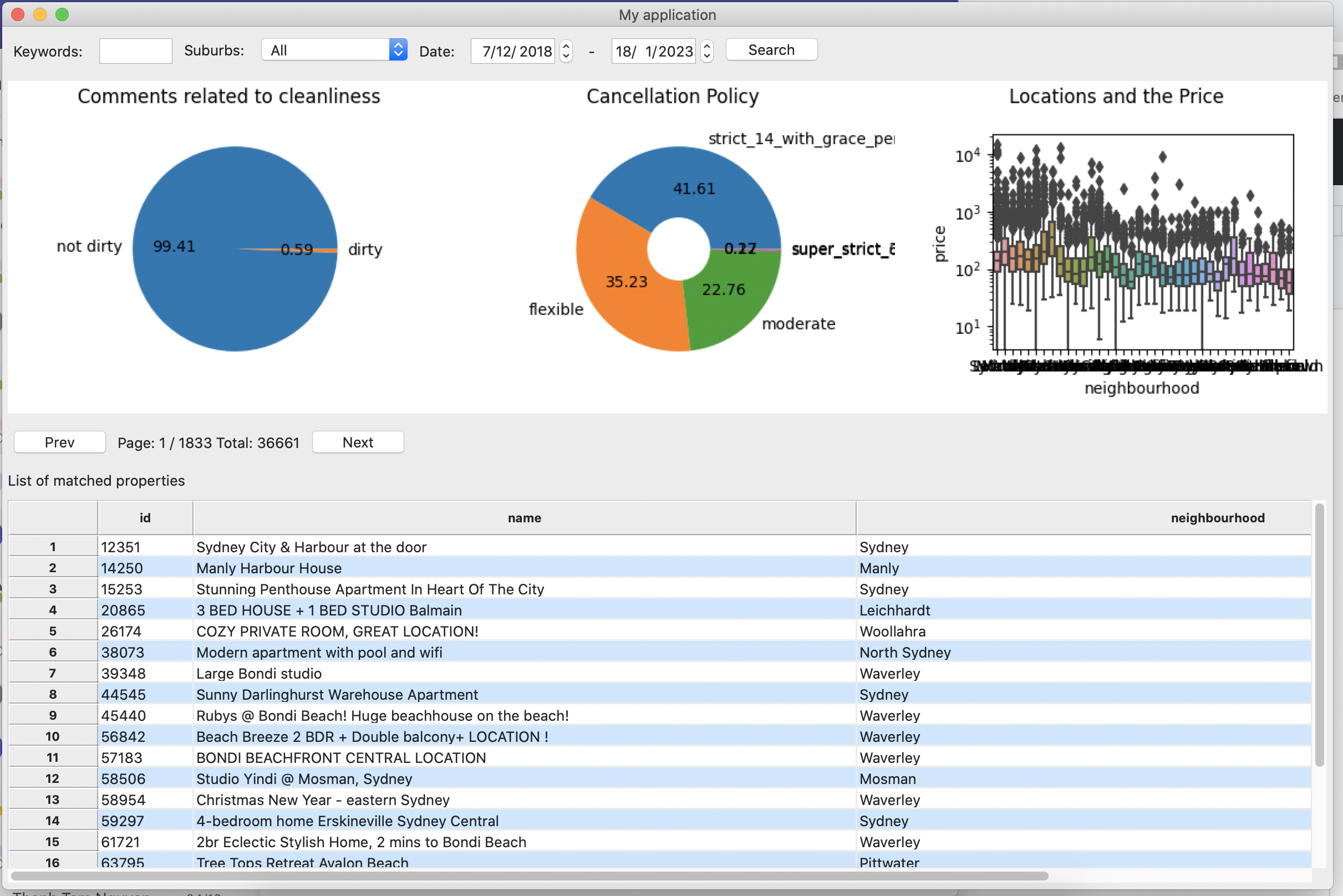
Task: Select 'COZY PRIVATE ROOM, GREAT LOCATION!' cell
Action: [524, 632]
